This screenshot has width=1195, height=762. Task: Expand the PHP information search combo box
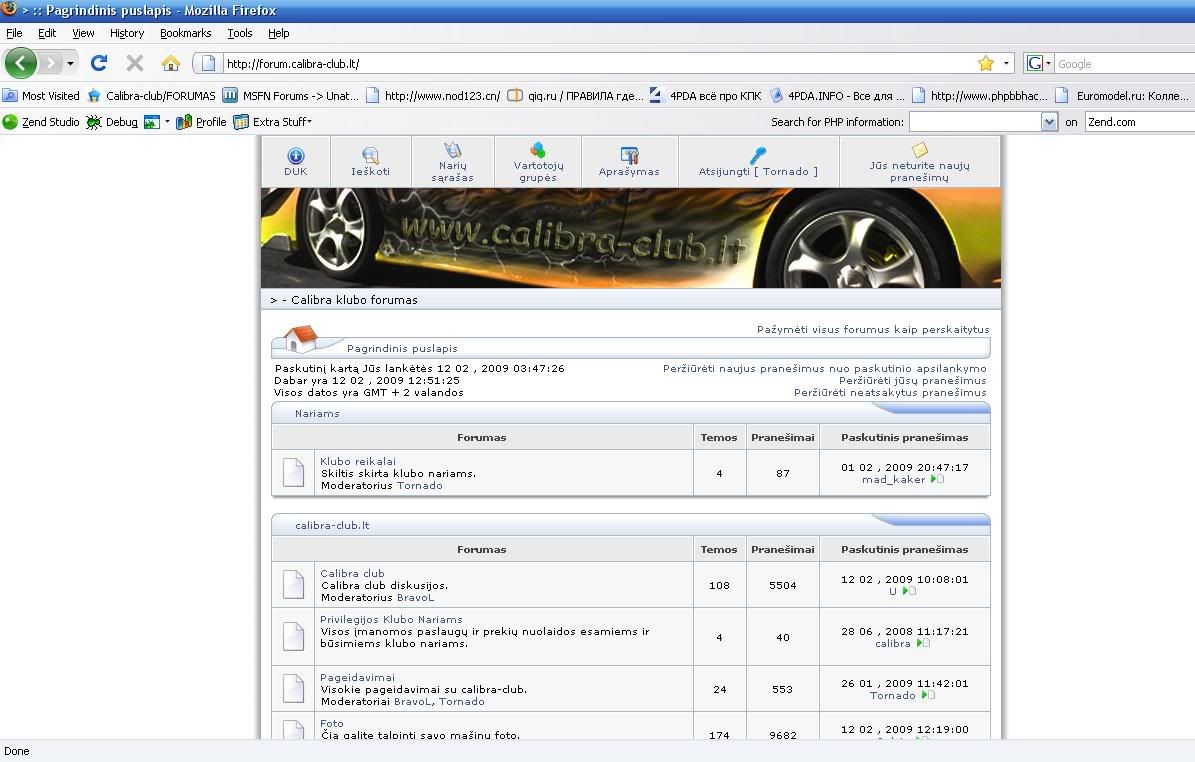pyautogui.click(x=1049, y=122)
